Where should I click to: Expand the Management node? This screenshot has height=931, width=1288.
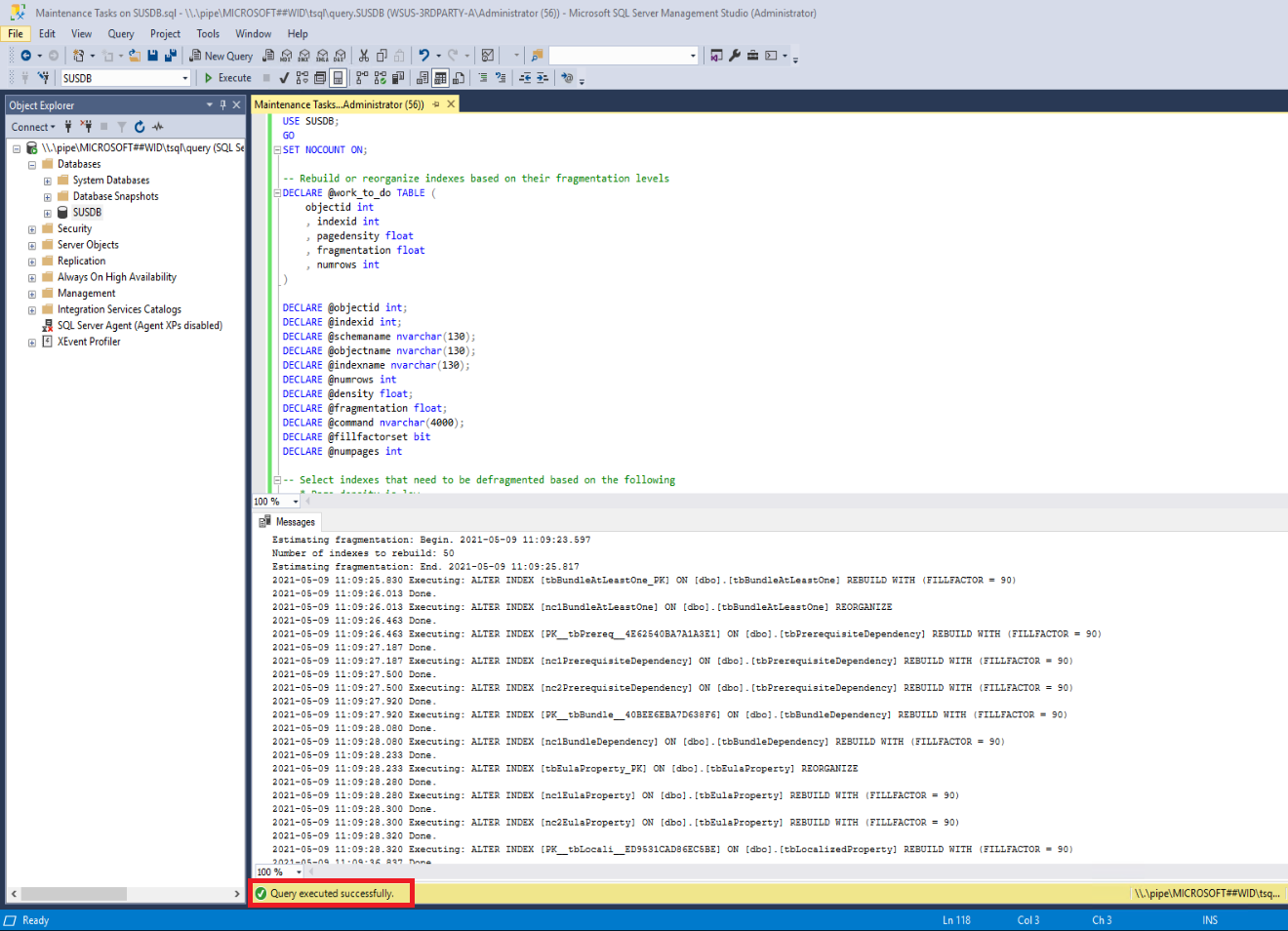point(31,294)
